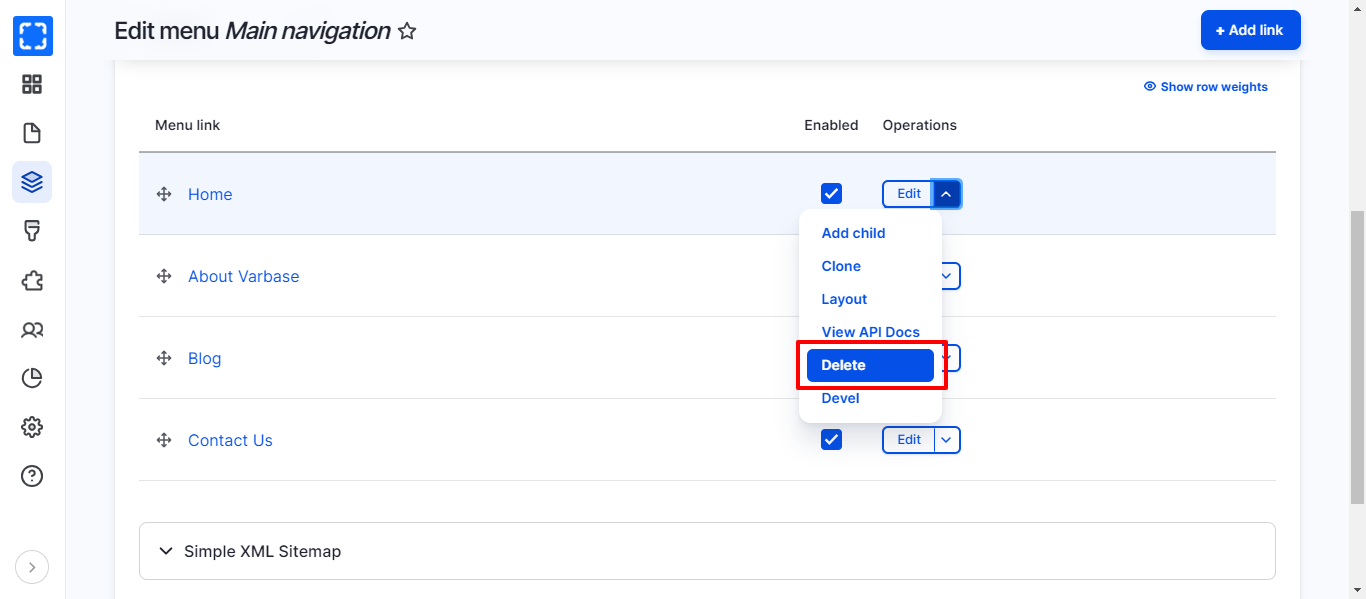Open the Reports pie chart icon
This screenshot has height=599, width=1366.
(32, 378)
